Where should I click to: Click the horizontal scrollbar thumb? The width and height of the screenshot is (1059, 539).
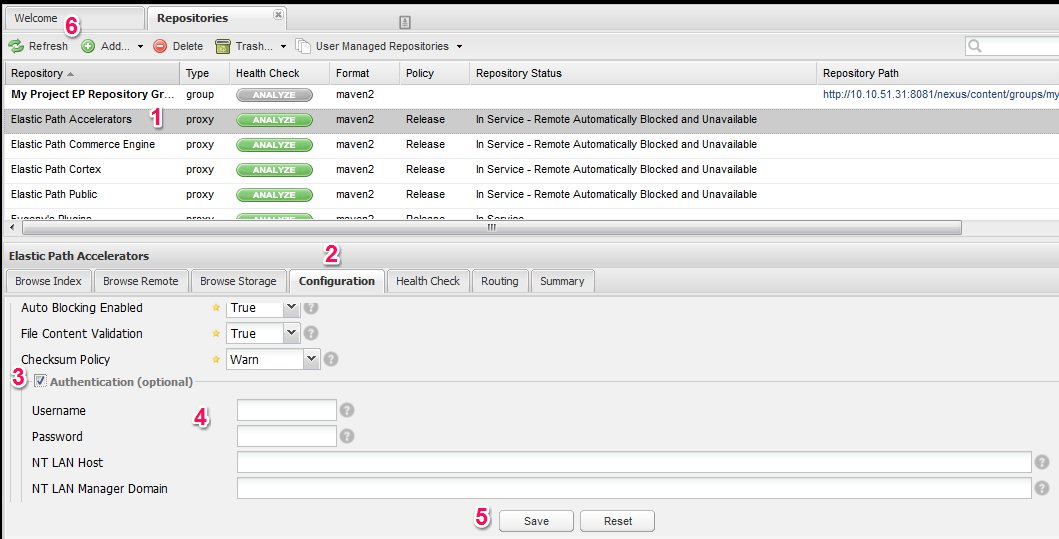coord(492,227)
